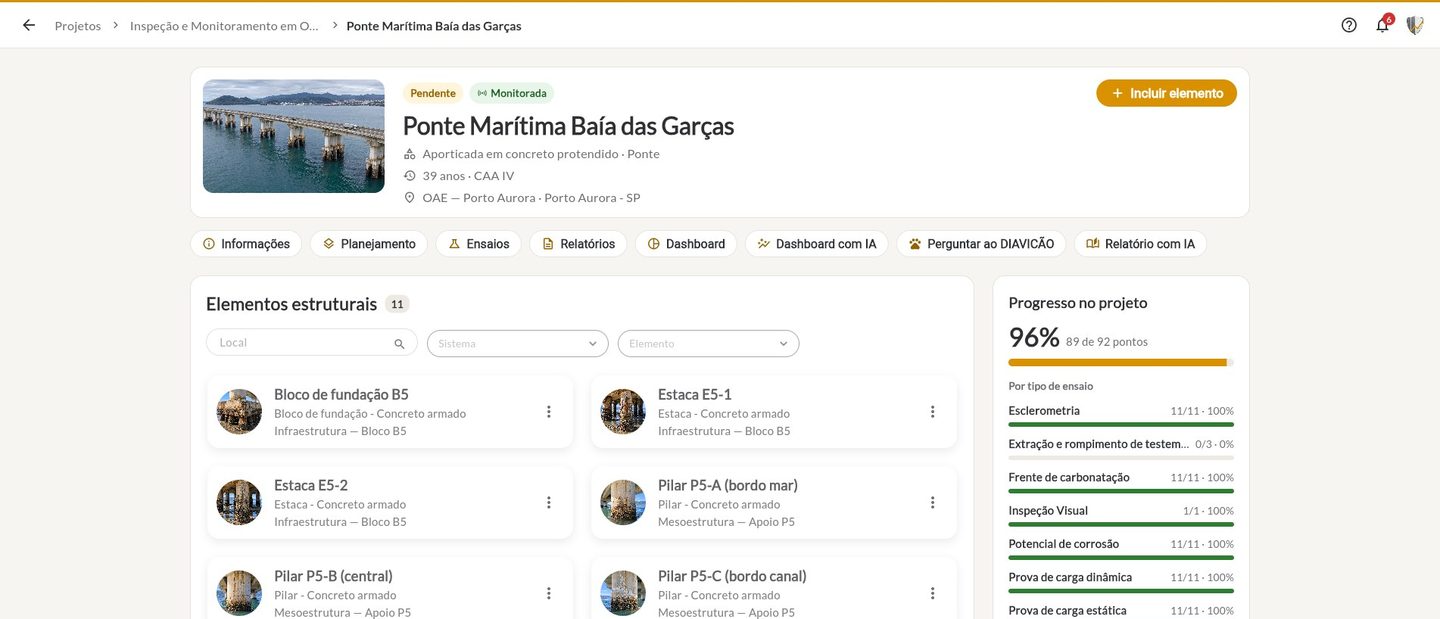Open the bridge cover photo
Image resolution: width=1440 pixels, height=619 pixels.
click(294, 136)
